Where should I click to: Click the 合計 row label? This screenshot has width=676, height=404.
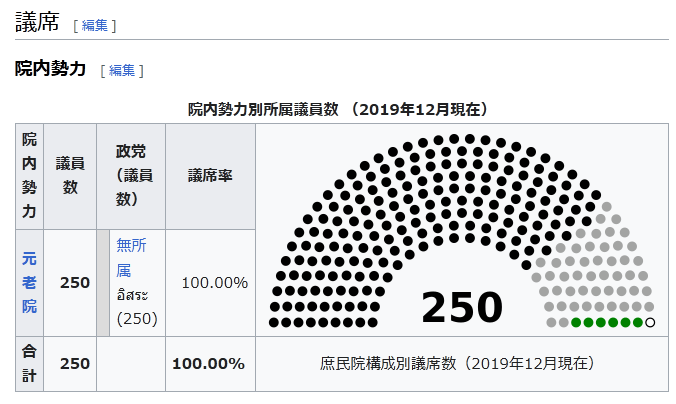(30, 363)
